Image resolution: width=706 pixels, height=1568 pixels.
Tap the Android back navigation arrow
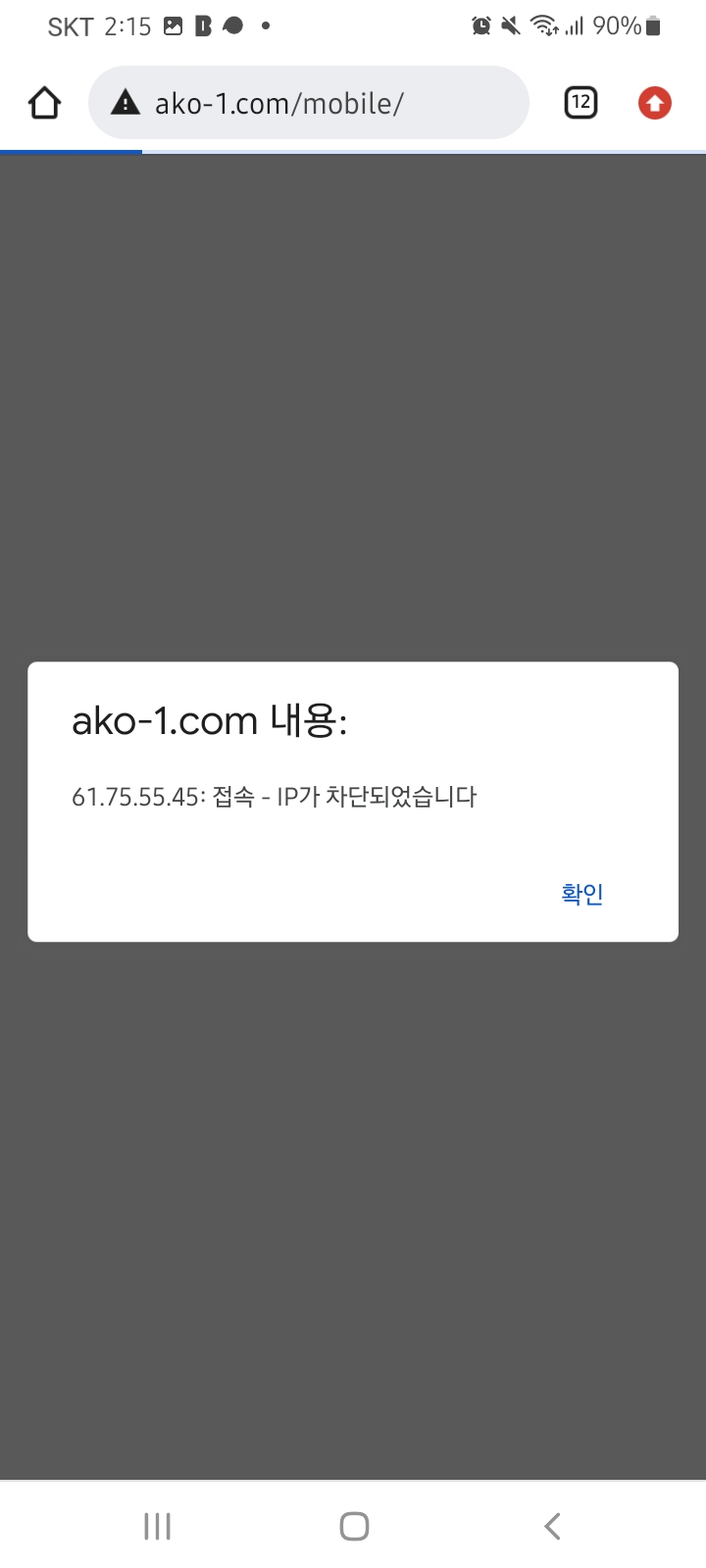(x=552, y=1526)
